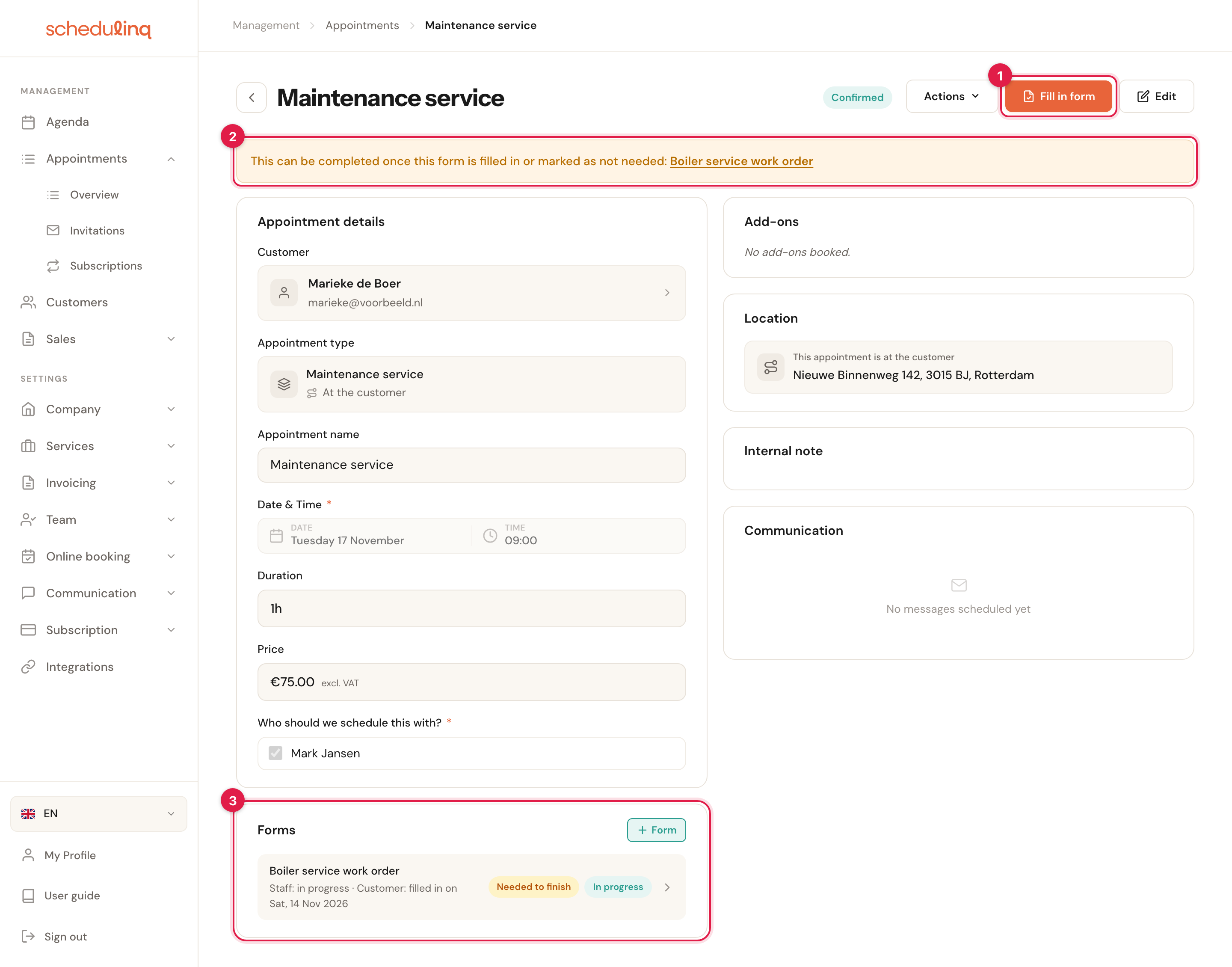Screen dimensions: 1232x967
Task: Go to Appointments breadcrumb
Action: click(x=362, y=26)
